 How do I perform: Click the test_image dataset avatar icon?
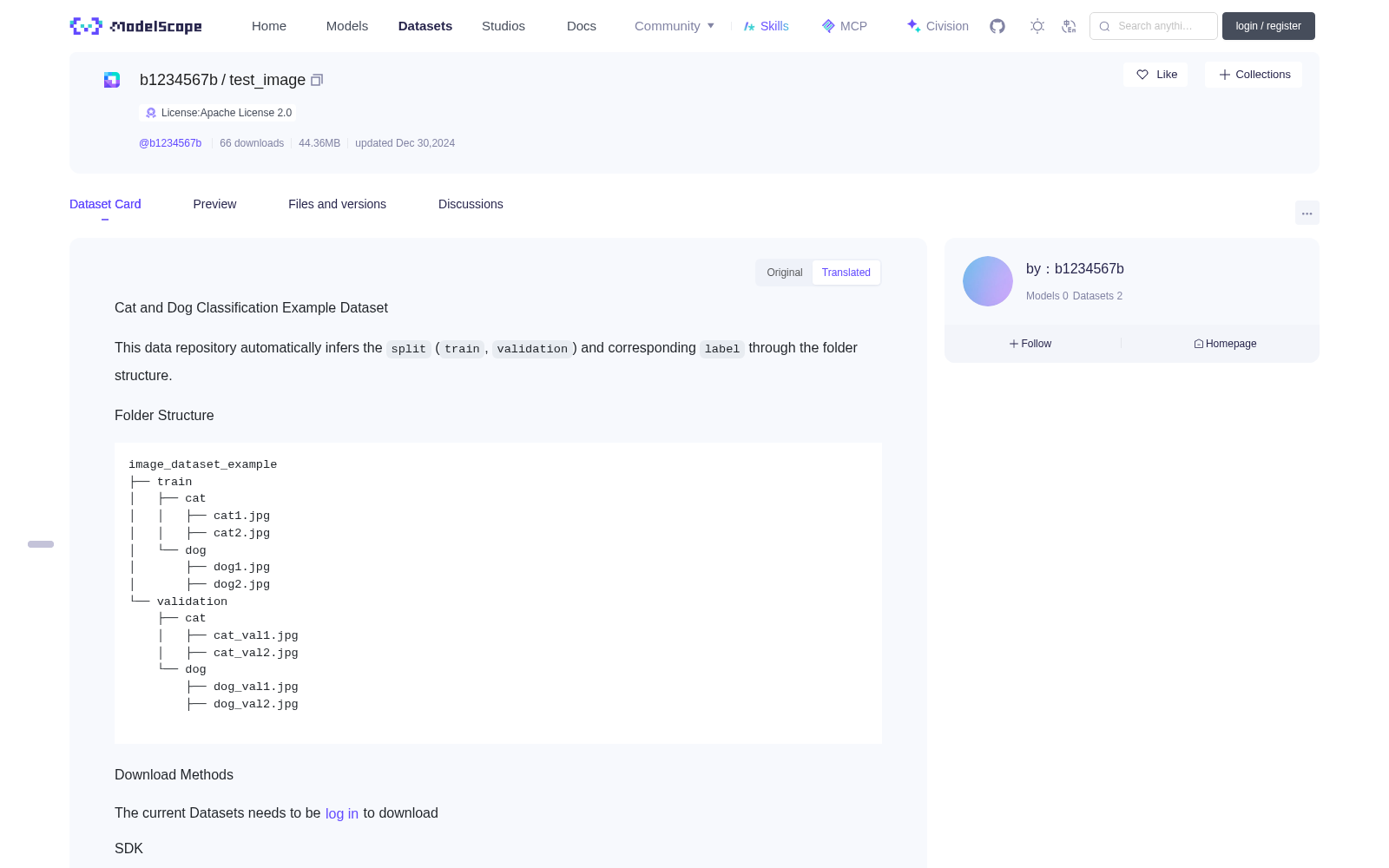(112, 80)
